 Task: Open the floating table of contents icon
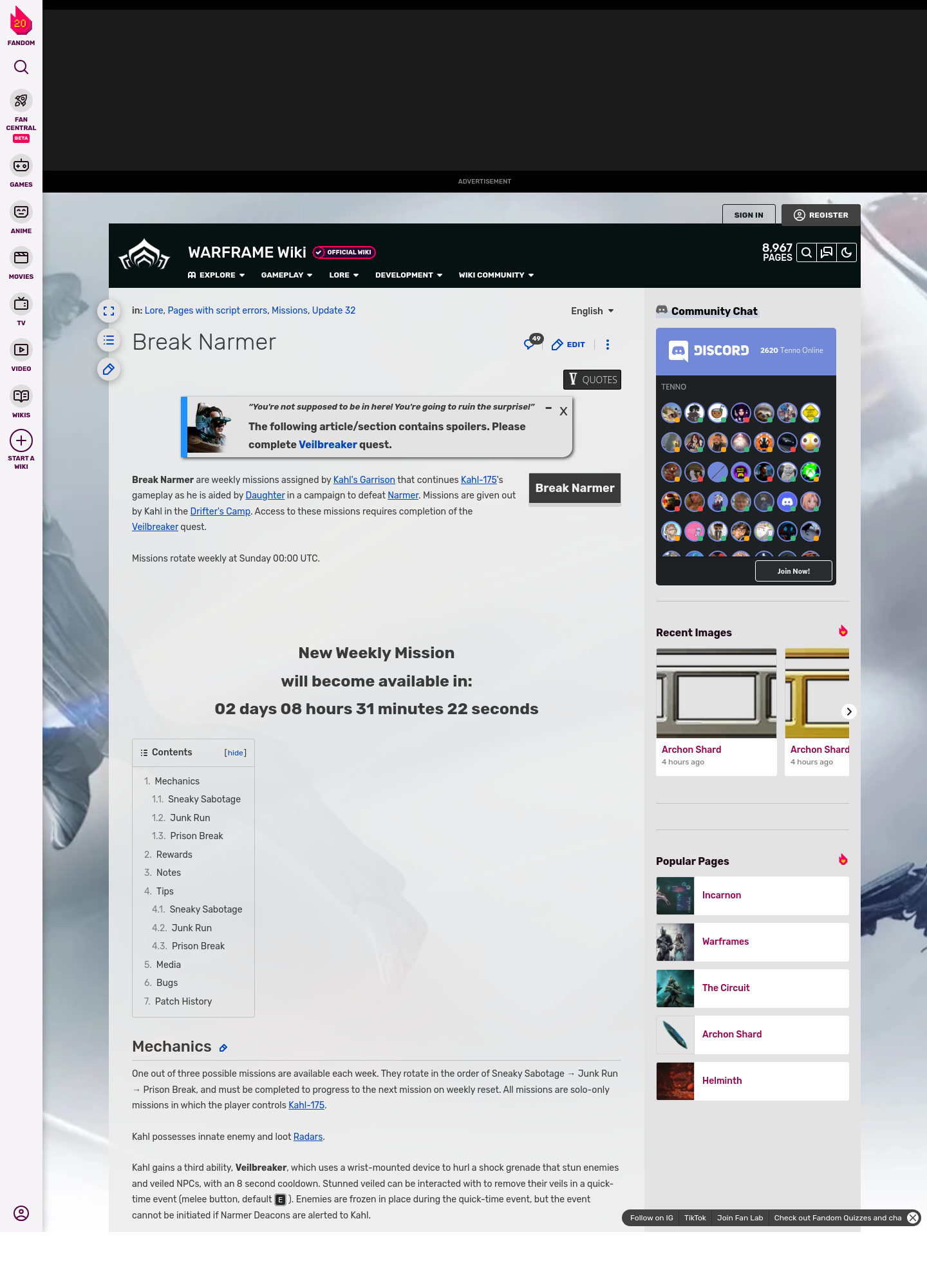(x=109, y=340)
